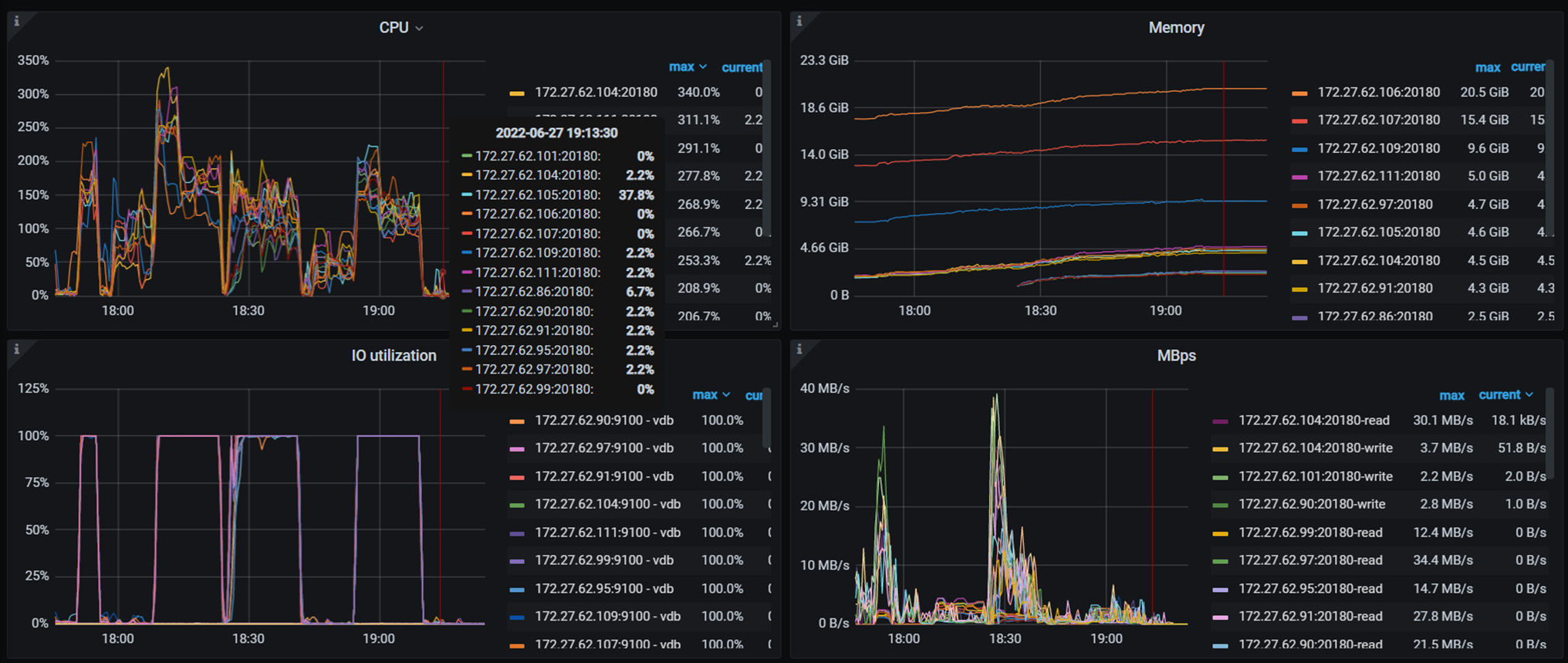
Task: Click the info icon on the CPU panel
Action: pos(16,22)
